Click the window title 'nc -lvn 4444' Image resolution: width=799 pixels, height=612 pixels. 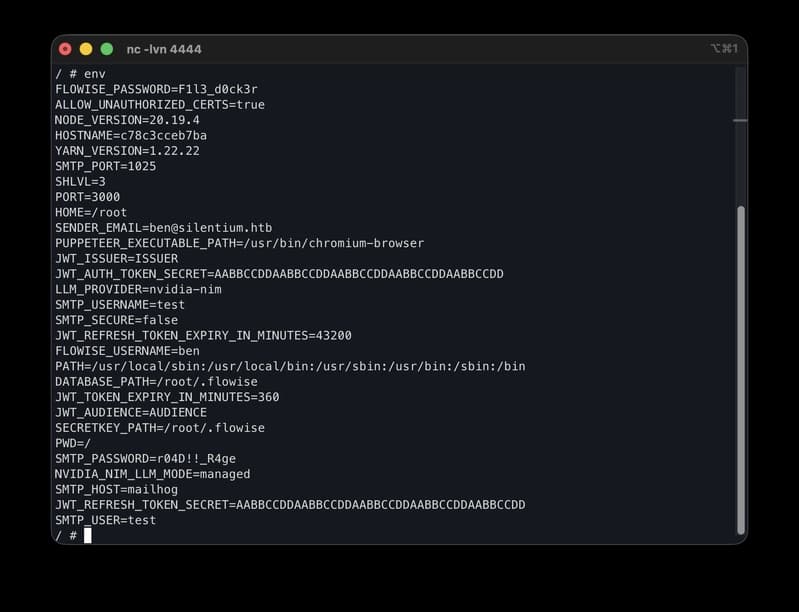click(x=164, y=49)
